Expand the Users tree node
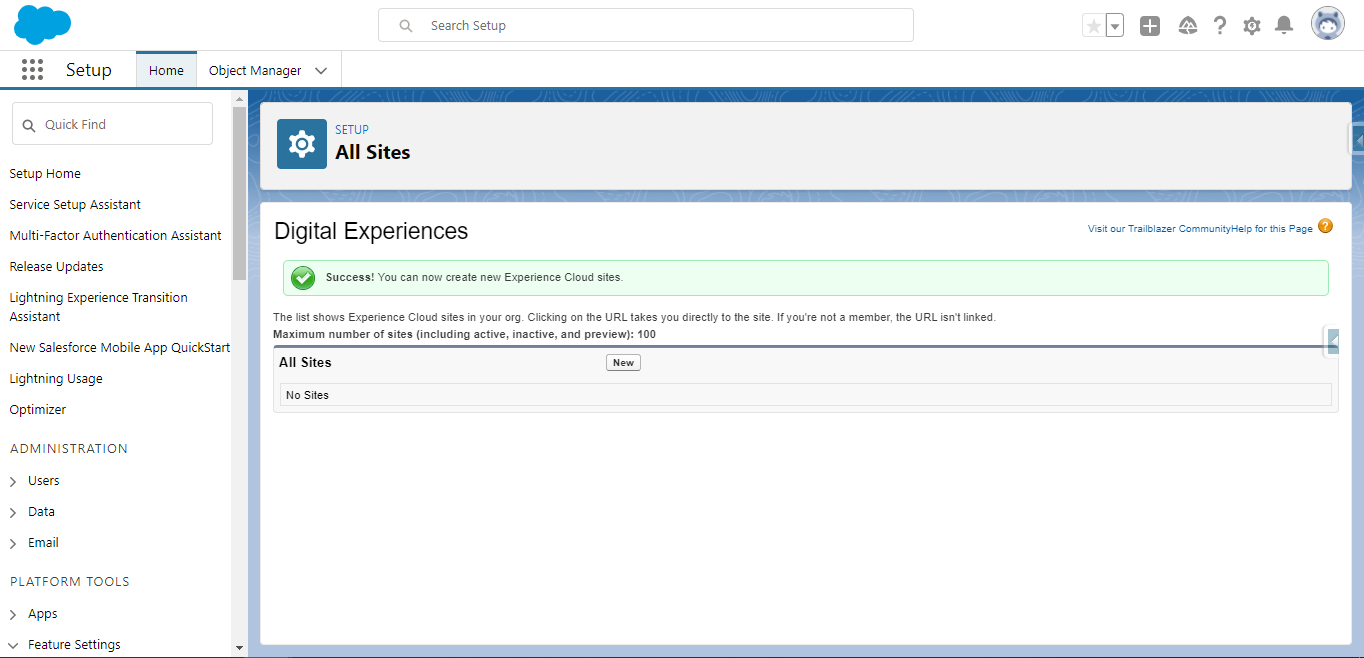Viewport: 1364px width, 658px height. 13,481
